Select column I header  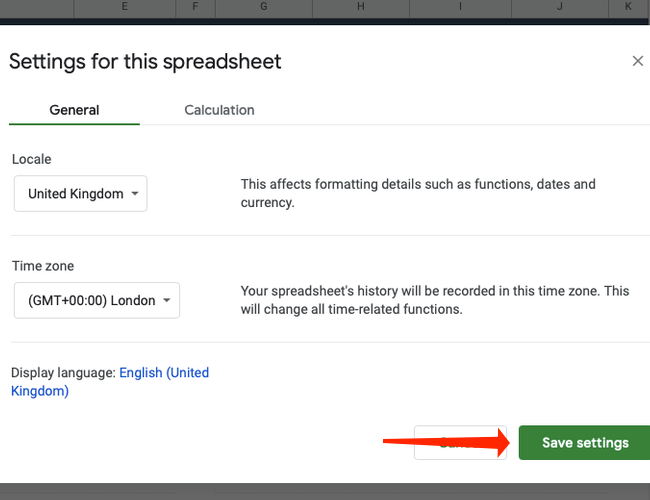pos(460,7)
